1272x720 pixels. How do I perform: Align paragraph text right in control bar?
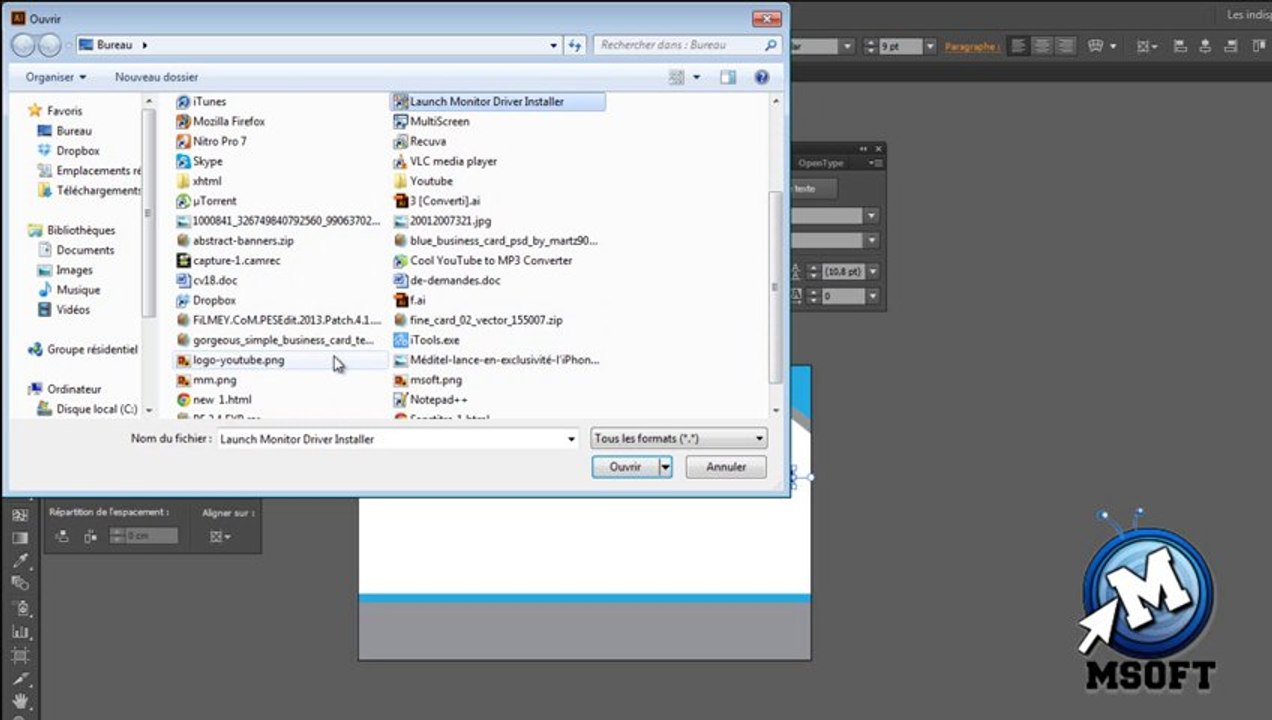[1066, 46]
